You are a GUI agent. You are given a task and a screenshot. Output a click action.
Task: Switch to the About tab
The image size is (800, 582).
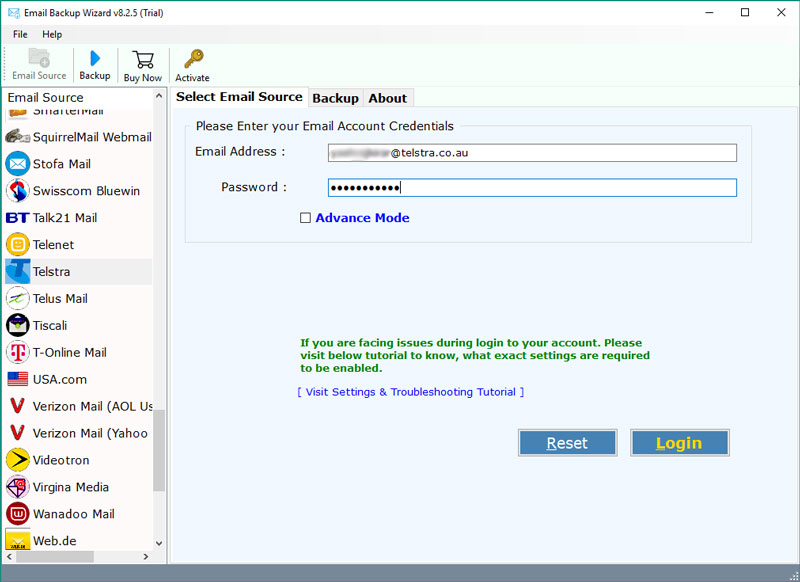point(388,97)
